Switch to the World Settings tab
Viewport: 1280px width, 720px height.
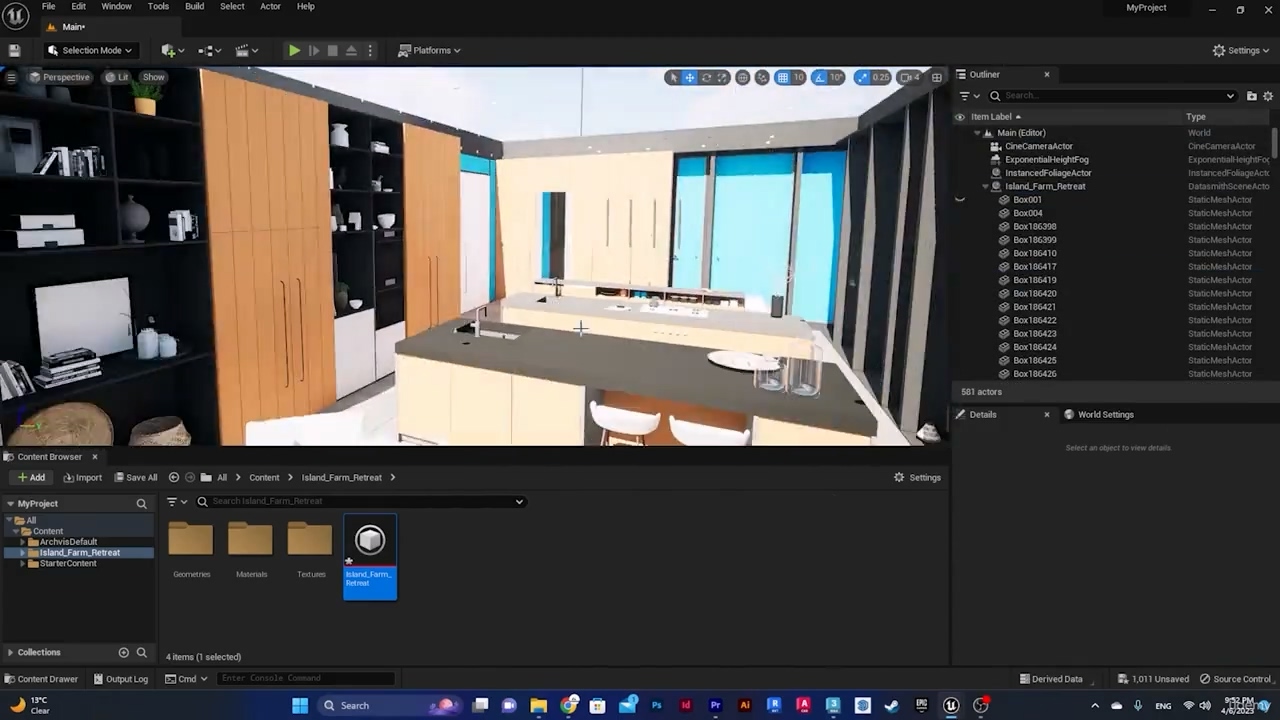click(x=1104, y=414)
